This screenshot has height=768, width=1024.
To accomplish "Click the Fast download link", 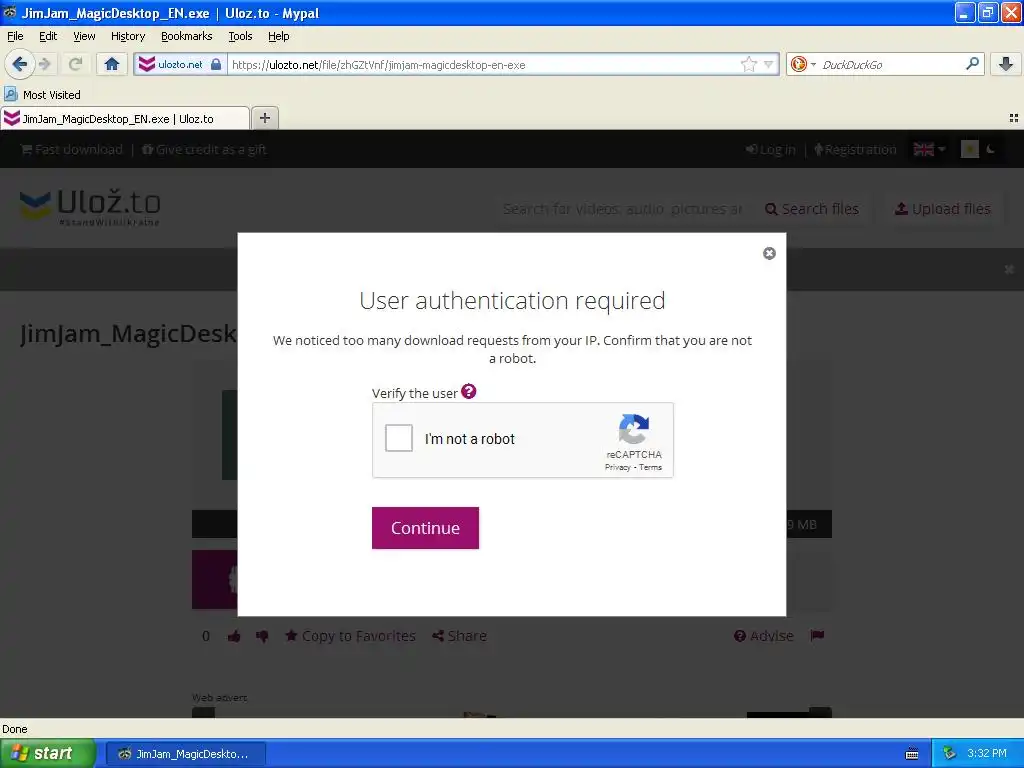I will pos(72,150).
